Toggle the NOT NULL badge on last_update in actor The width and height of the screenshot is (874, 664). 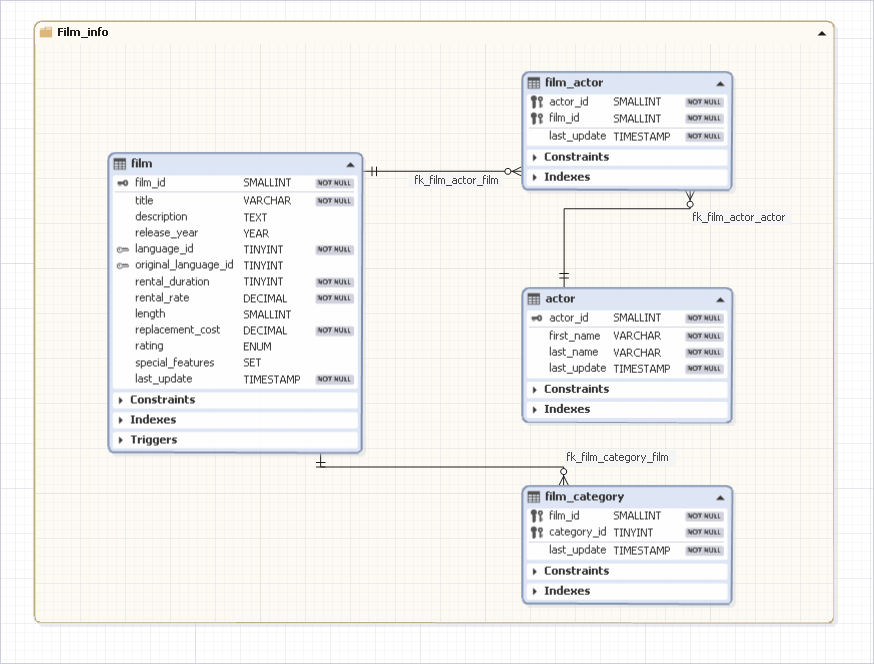tap(703, 368)
